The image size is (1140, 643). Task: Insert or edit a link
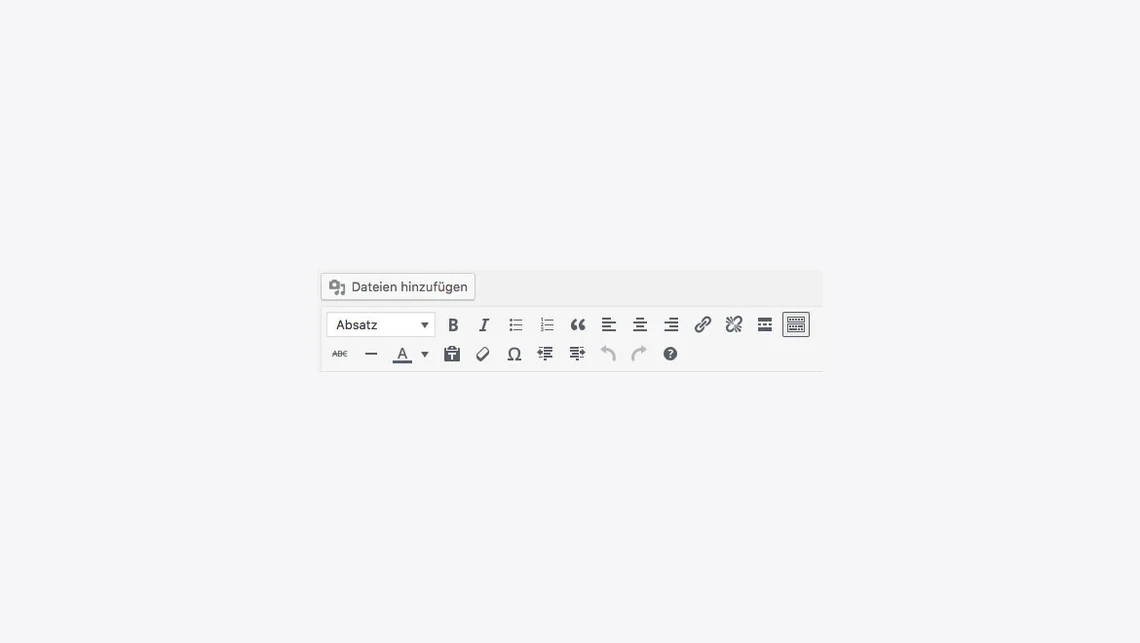point(702,325)
